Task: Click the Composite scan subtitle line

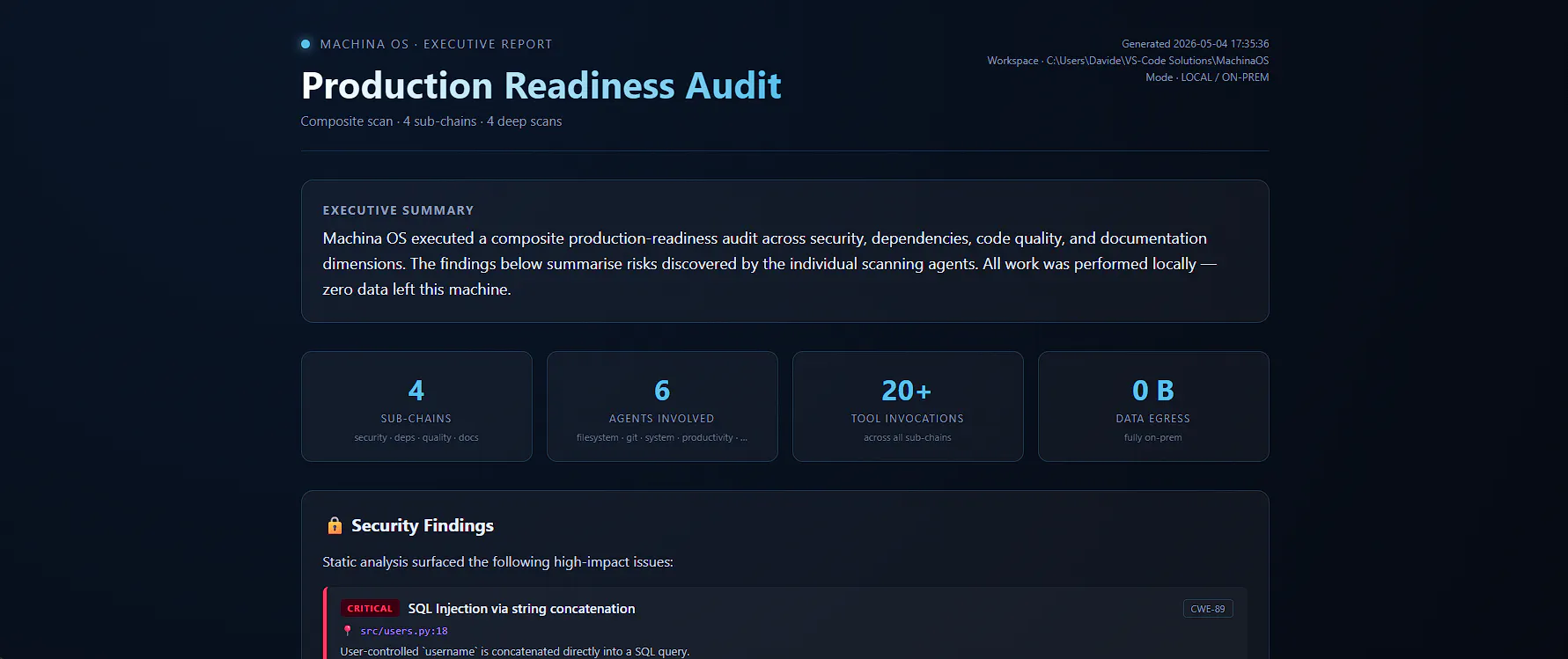Action: pyautogui.click(x=431, y=121)
